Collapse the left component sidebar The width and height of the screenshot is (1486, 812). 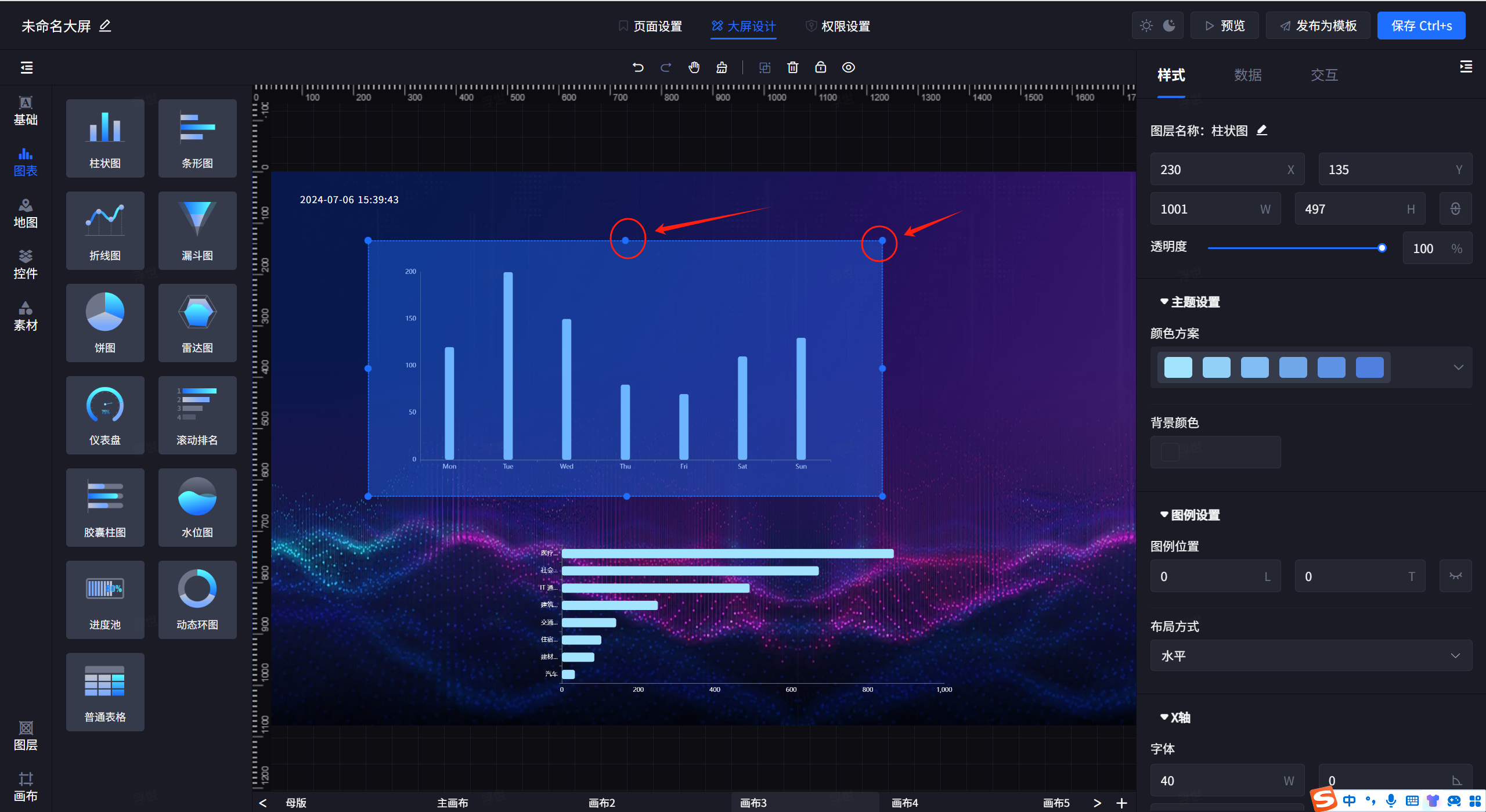point(27,68)
